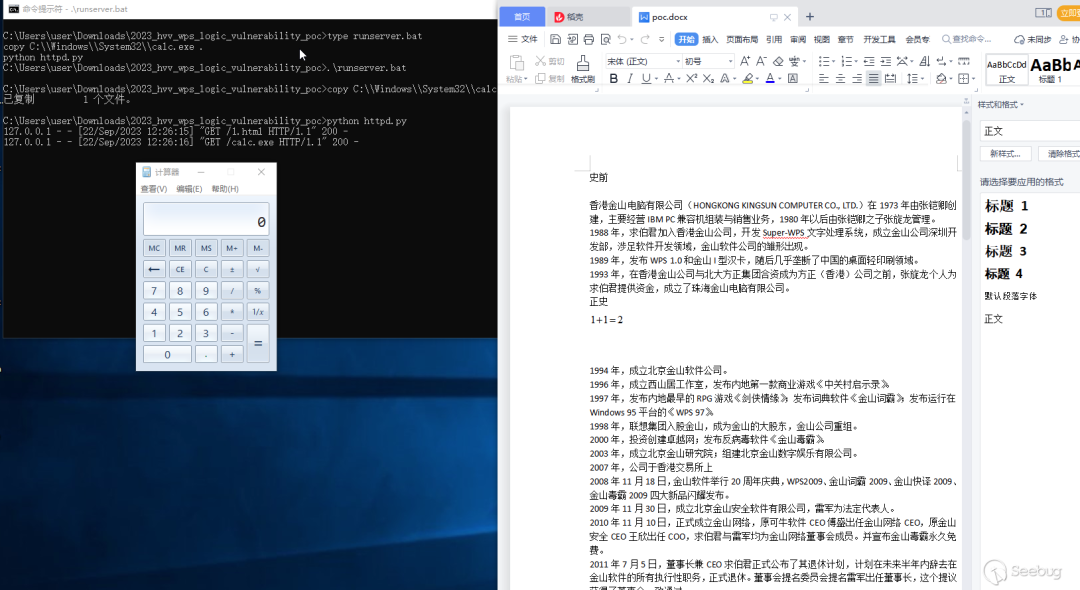
Task: Click Decrease Font Size A- icon
Action: click(x=761, y=61)
